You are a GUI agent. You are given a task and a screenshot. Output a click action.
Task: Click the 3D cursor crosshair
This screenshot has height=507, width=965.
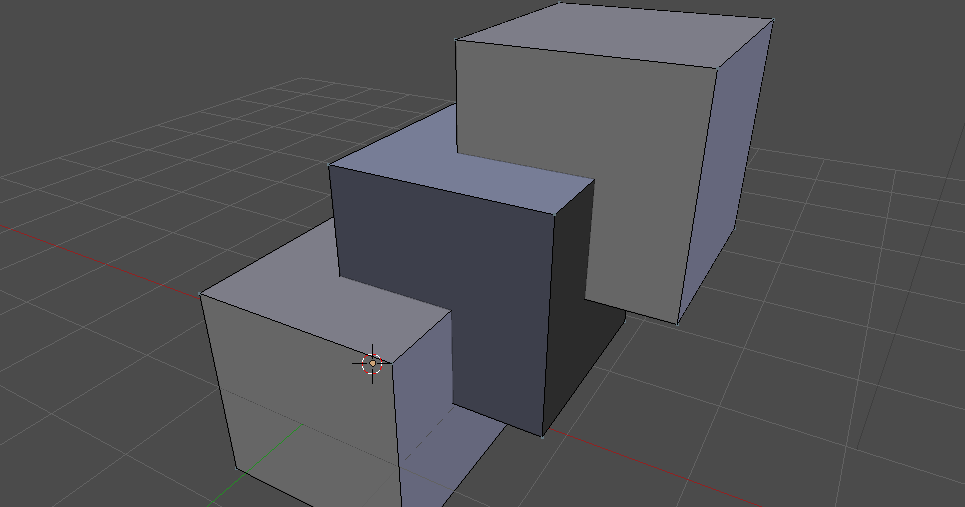[372, 364]
